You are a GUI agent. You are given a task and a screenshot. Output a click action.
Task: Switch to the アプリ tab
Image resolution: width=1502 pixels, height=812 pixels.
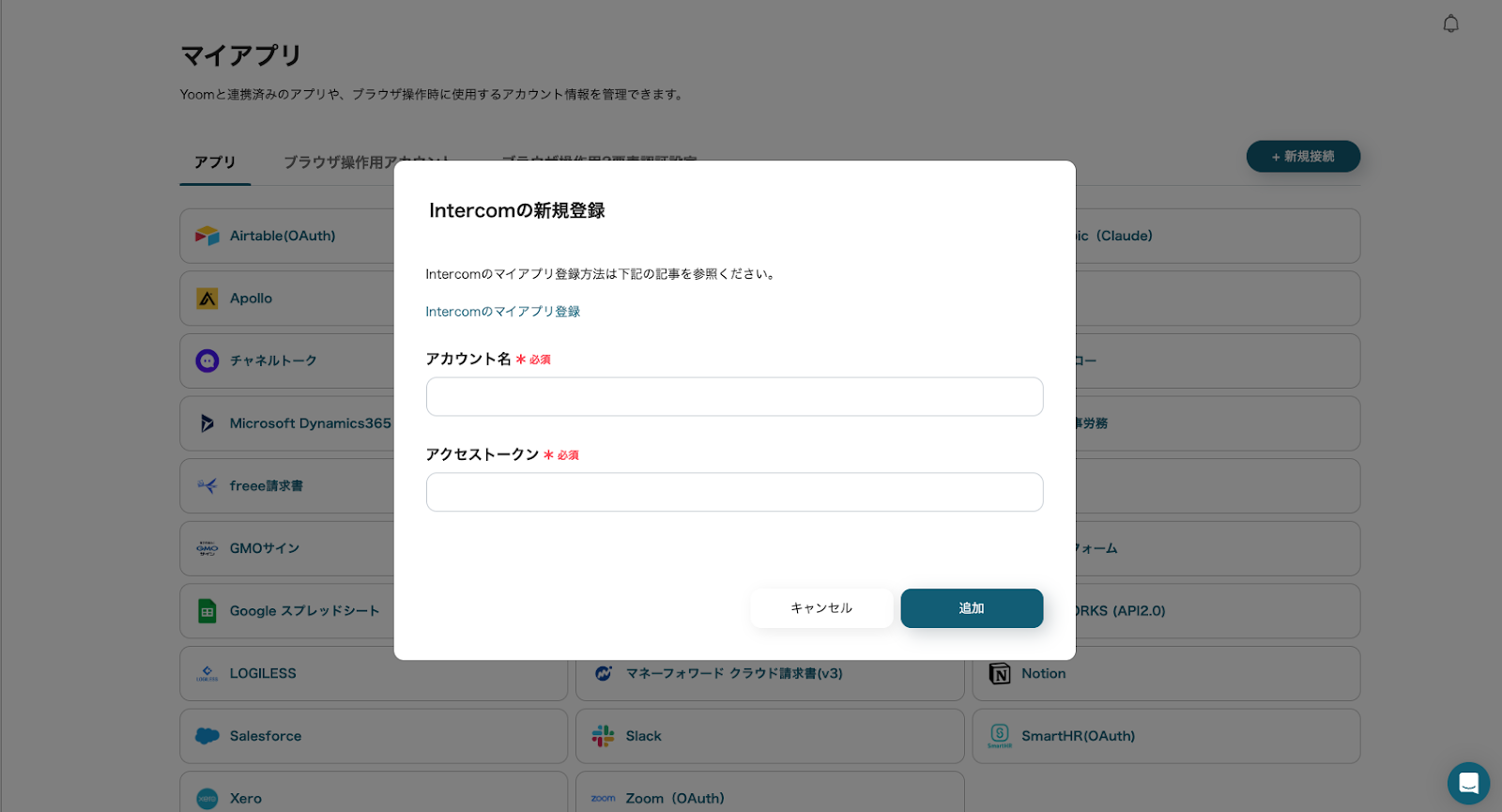click(x=215, y=162)
